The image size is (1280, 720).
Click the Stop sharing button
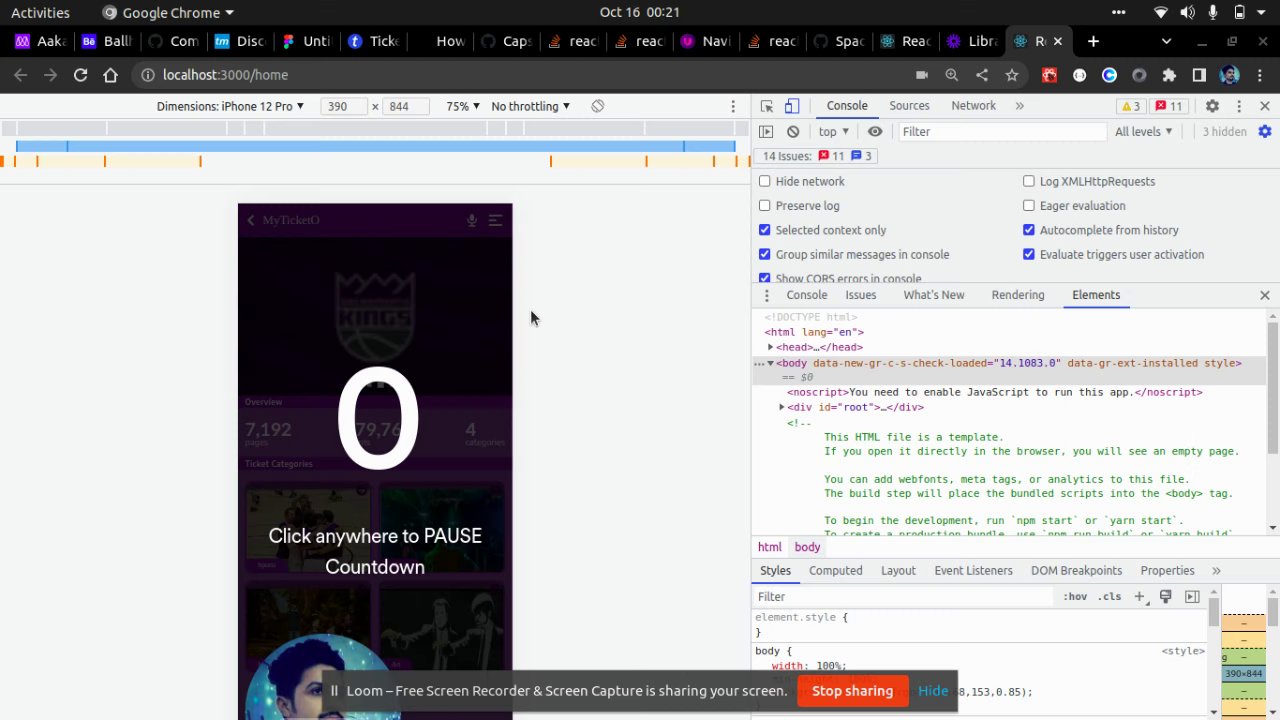pos(852,691)
